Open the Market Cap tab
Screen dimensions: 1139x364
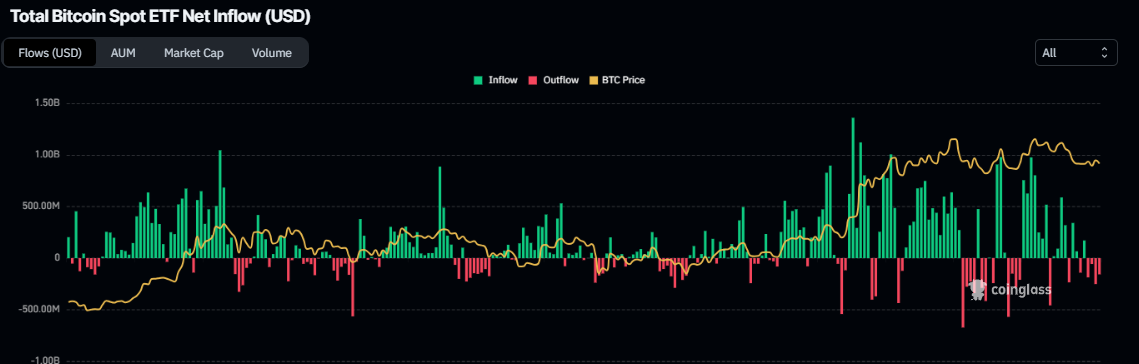tap(193, 53)
